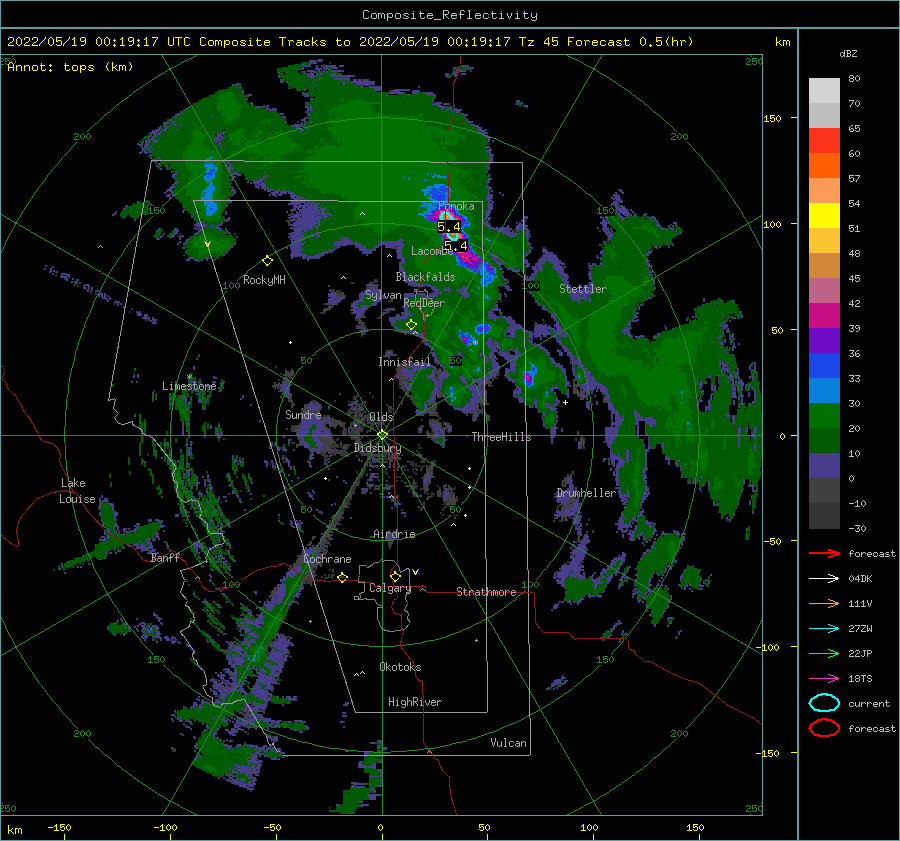Click the dBZ legend heading

(x=848, y=53)
